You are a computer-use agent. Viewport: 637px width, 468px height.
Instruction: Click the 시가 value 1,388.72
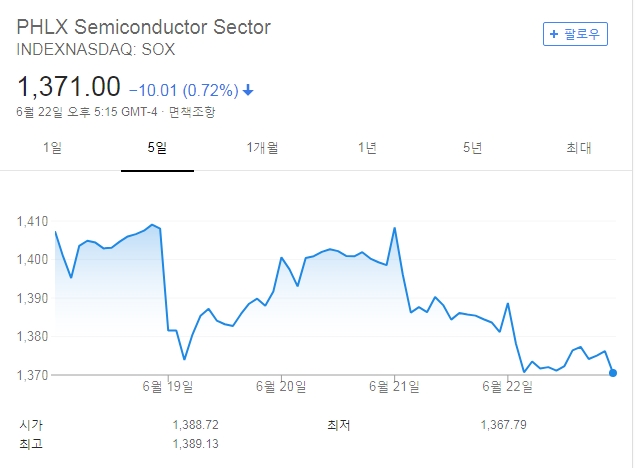coord(195,425)
